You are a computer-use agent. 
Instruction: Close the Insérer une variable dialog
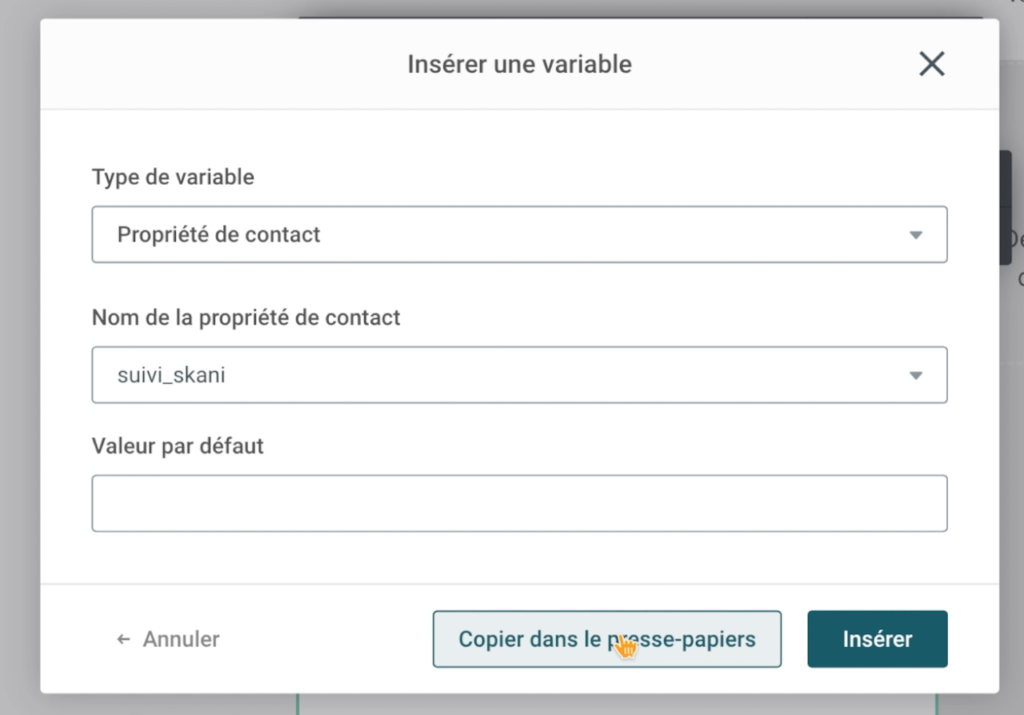point(931,64)
